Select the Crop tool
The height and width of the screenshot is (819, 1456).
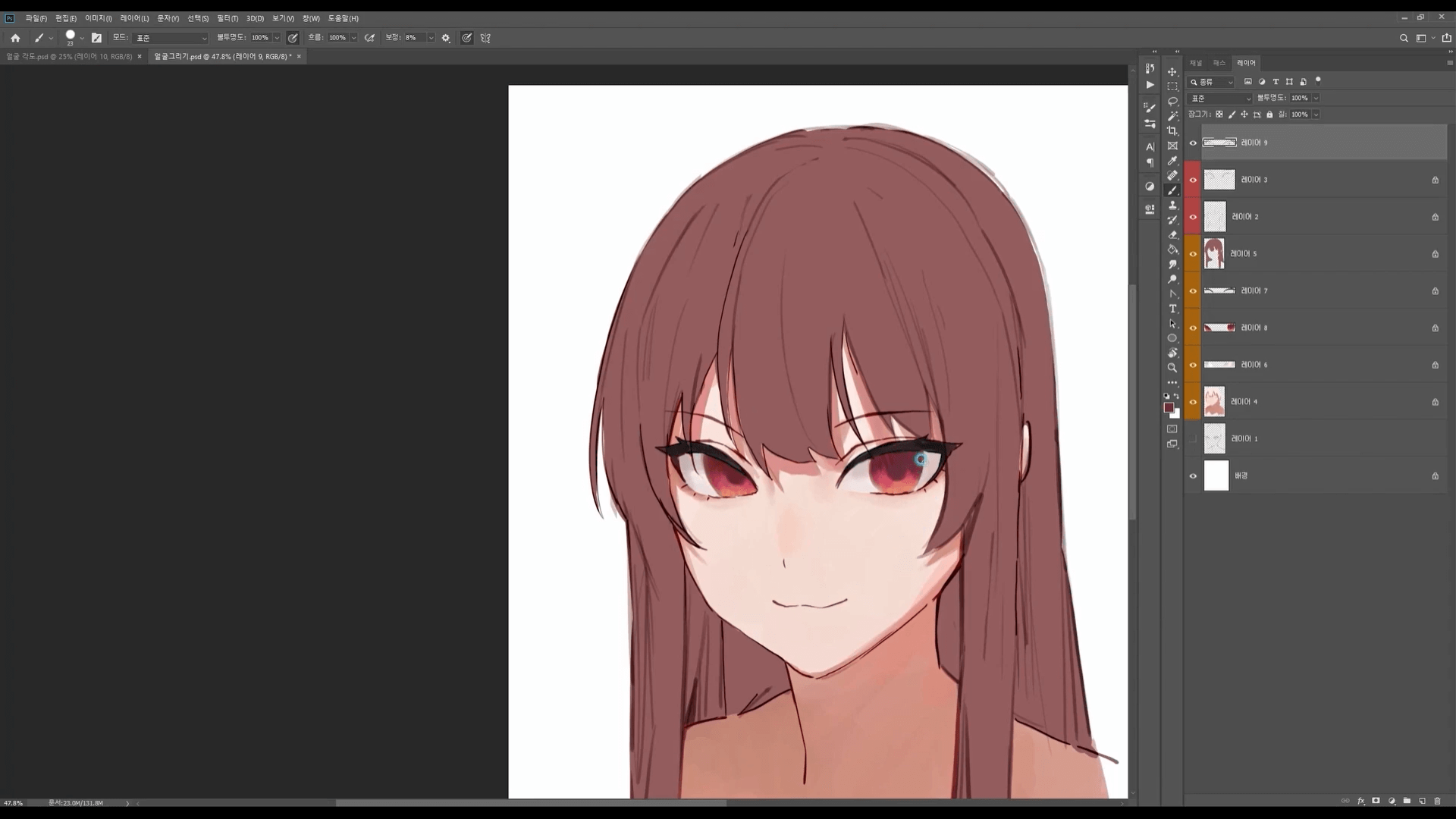1172,131
